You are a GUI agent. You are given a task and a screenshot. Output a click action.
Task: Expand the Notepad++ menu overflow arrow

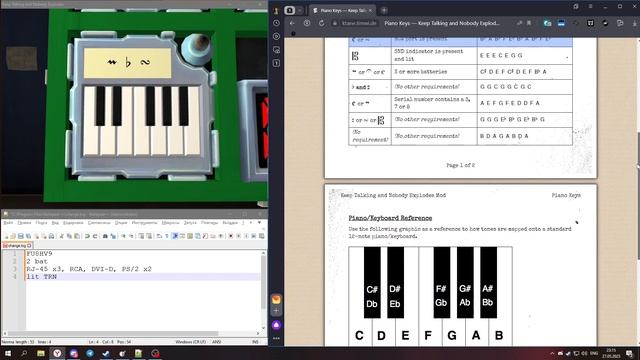[x=260, y=223]
